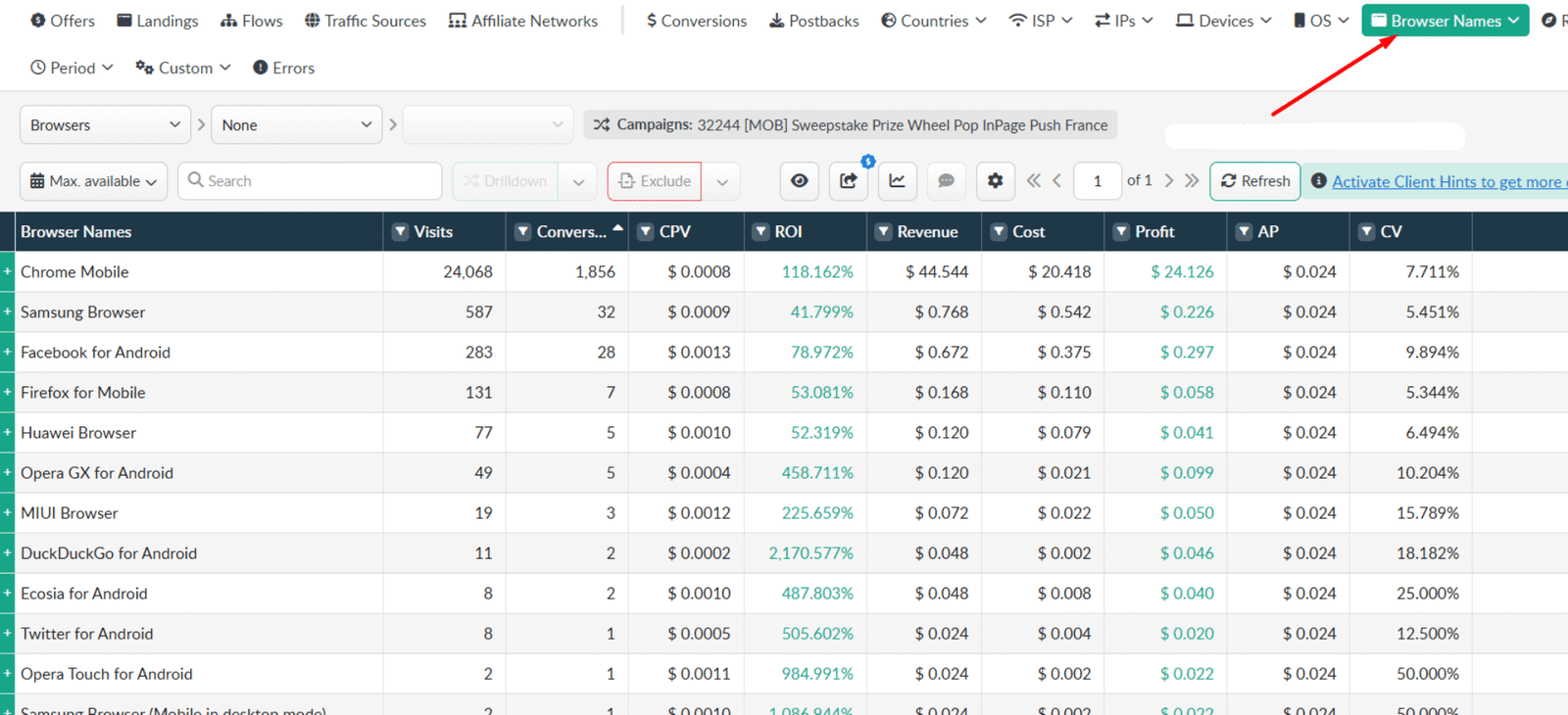The width and height of the screenshot is (1568, 715).
Task: Click the filter icon on Visits column
Action: (401, 232)
